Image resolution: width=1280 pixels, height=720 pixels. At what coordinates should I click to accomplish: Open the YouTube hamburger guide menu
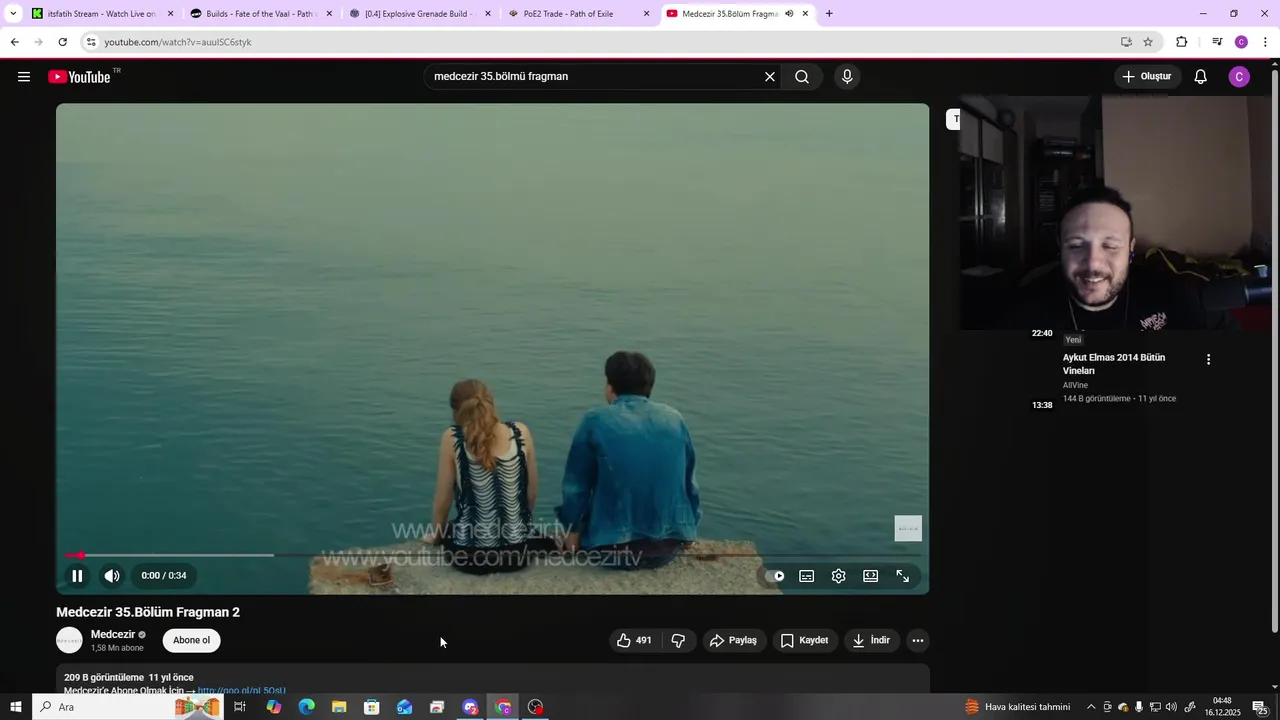(24, 77)
